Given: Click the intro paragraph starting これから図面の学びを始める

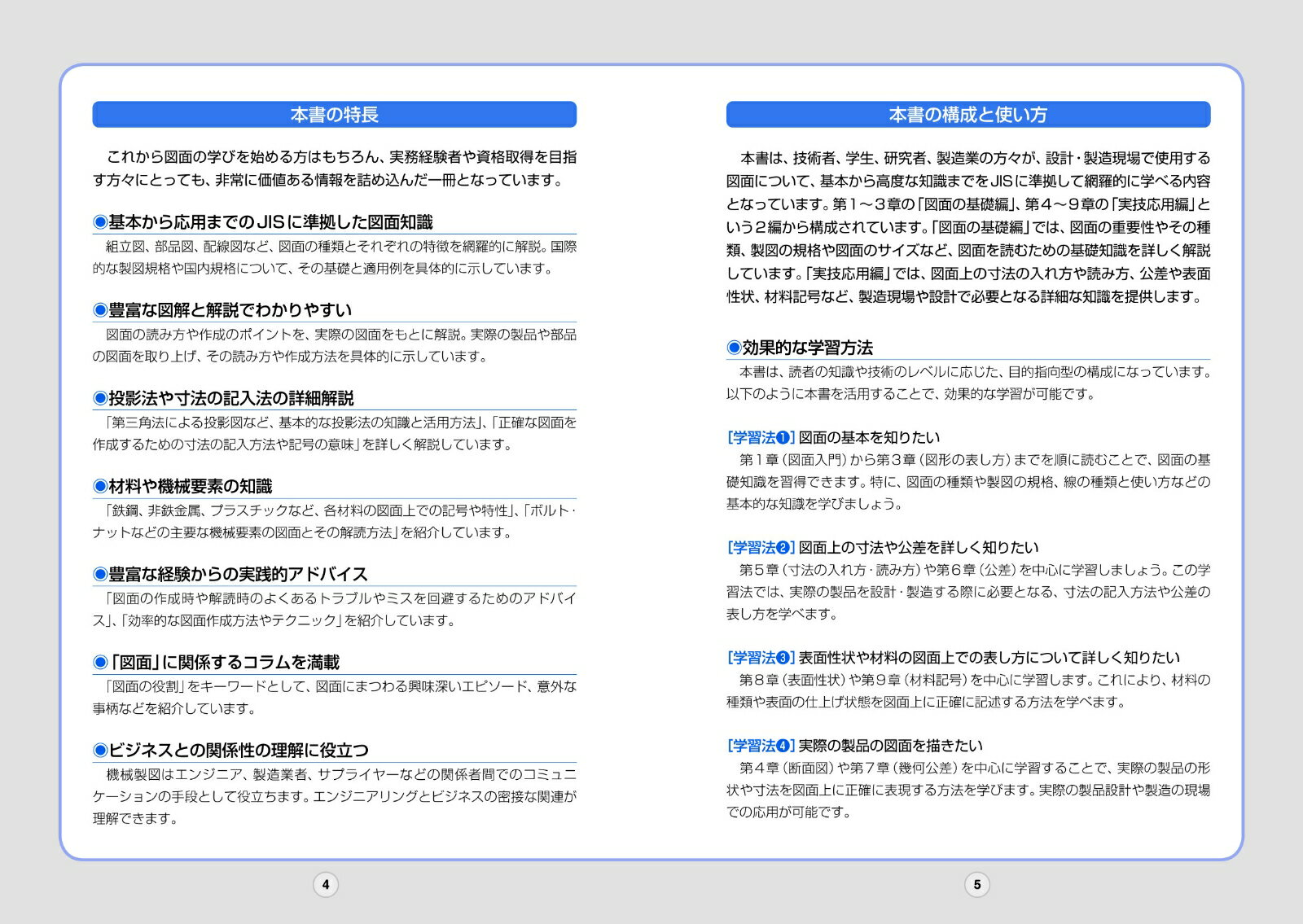Looking at the screenshot, I should click(334, 169).
